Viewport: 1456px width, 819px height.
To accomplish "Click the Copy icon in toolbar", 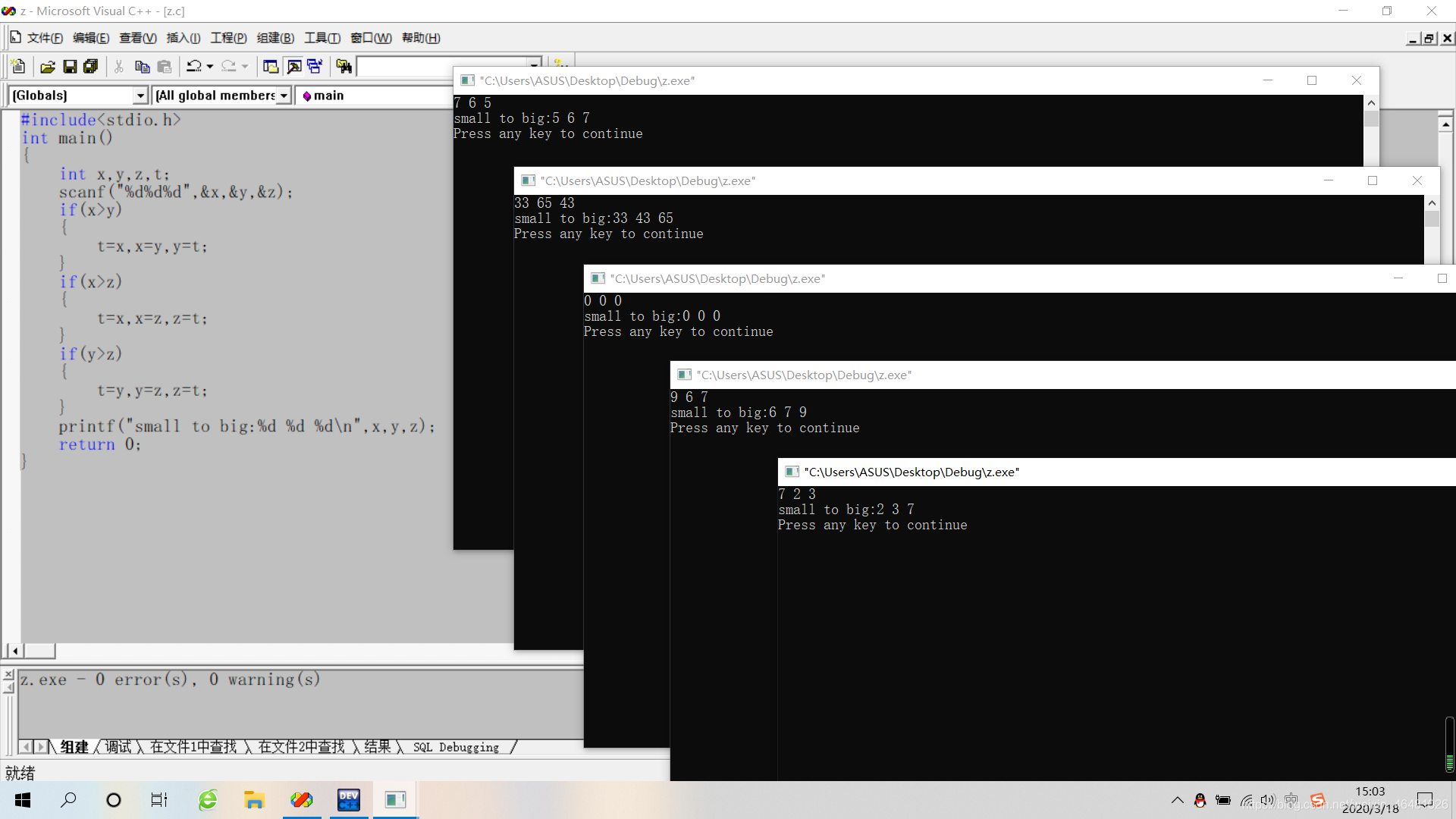I will click(x=142, y=67).
